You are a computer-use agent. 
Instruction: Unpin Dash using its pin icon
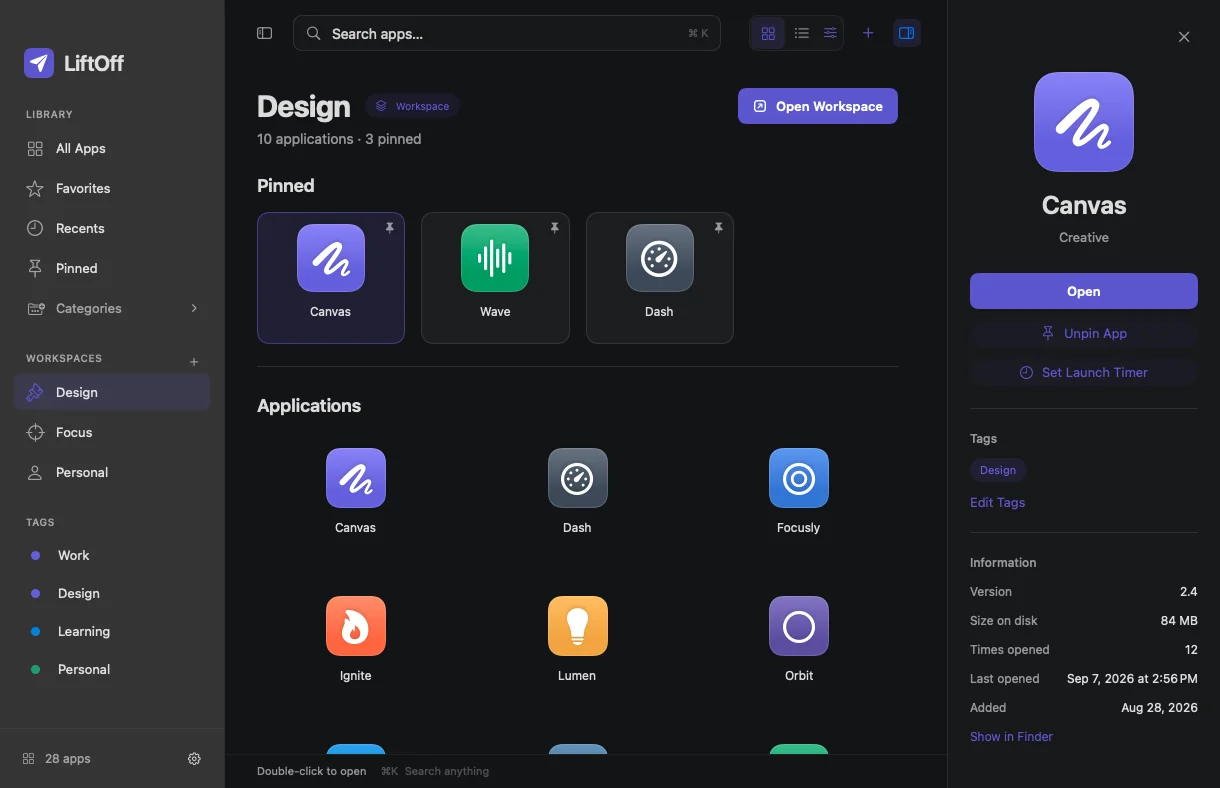(x=718, y=228)
